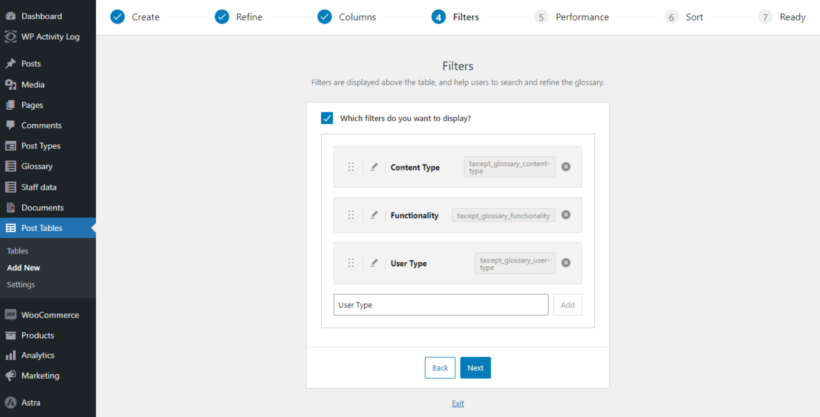Click the Analytics bar chart icon
This screenshot has height=417, width=820.
pyautogui.click(x=10, y=355)
